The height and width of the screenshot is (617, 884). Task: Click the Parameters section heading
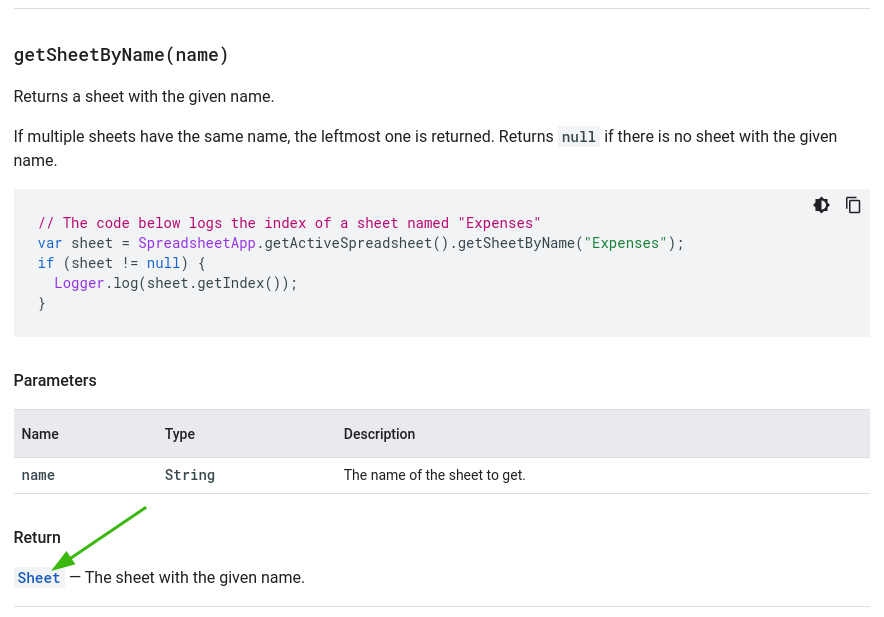[55, 381]
